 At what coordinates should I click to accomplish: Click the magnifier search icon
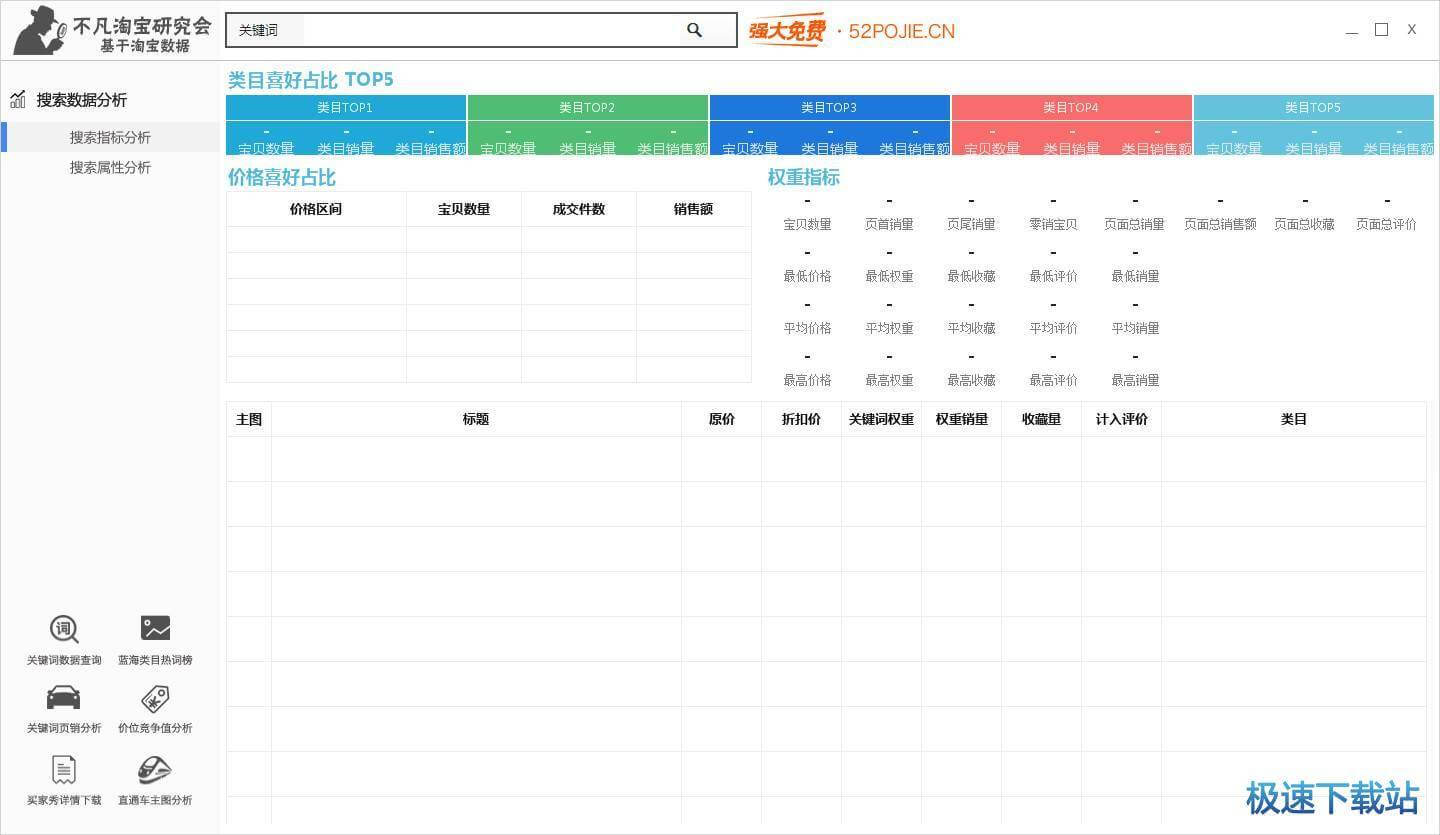[694, 30]
